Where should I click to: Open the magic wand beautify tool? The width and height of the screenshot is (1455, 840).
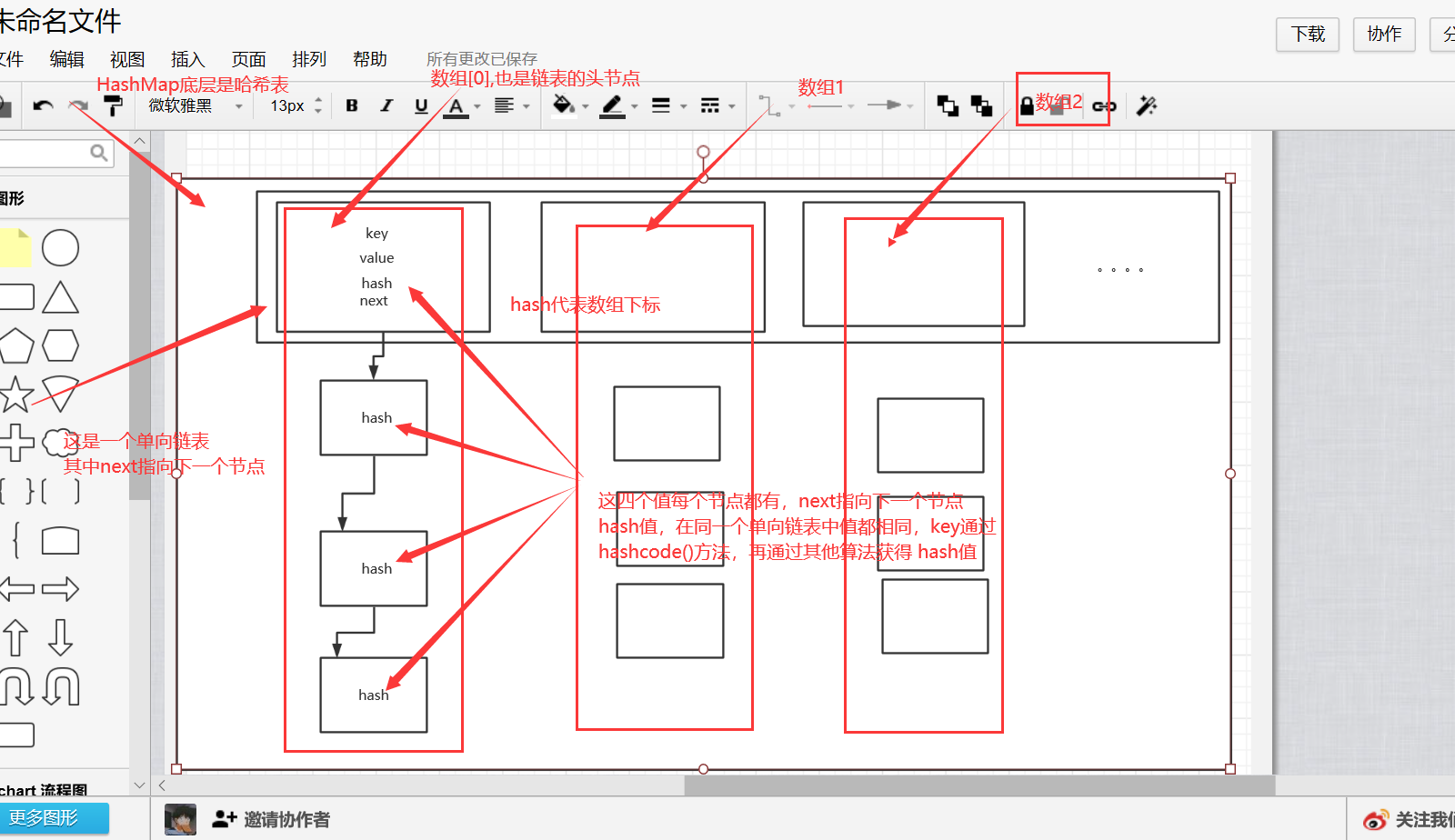[1147, 106]
